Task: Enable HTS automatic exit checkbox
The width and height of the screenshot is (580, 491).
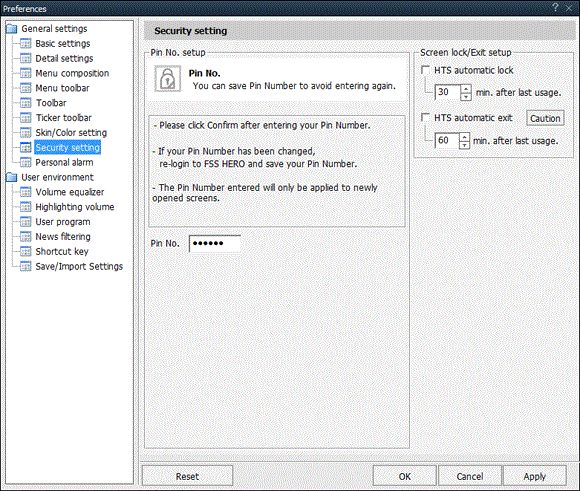Action: click(425, 118)
